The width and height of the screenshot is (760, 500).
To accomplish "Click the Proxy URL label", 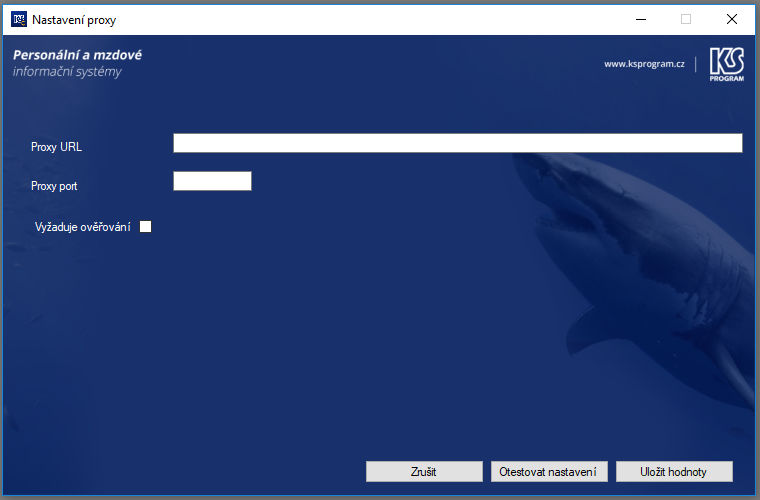I will pyautogui.click(x=56, y=147).
